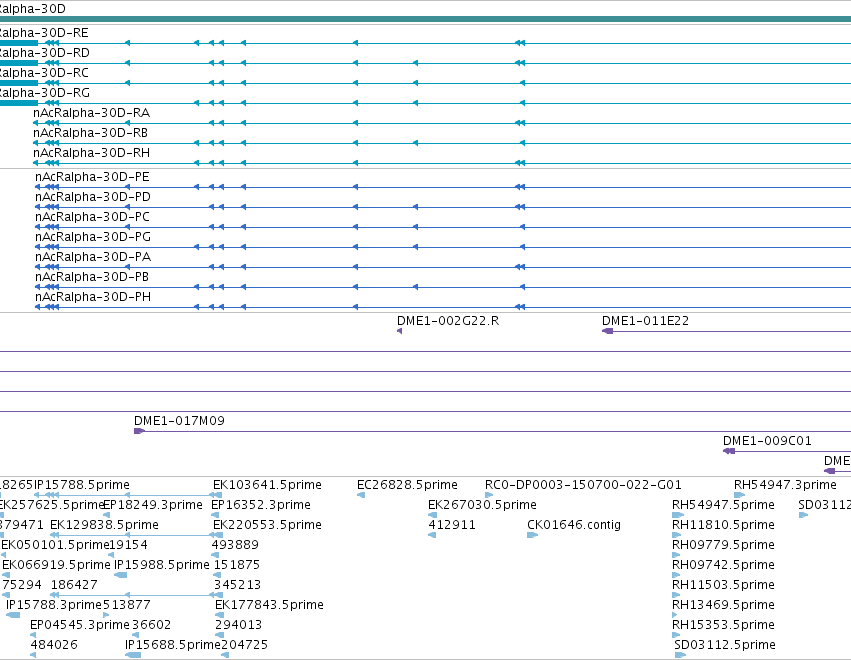Select the EK177843.5prime EST label

tap(269, 605)
